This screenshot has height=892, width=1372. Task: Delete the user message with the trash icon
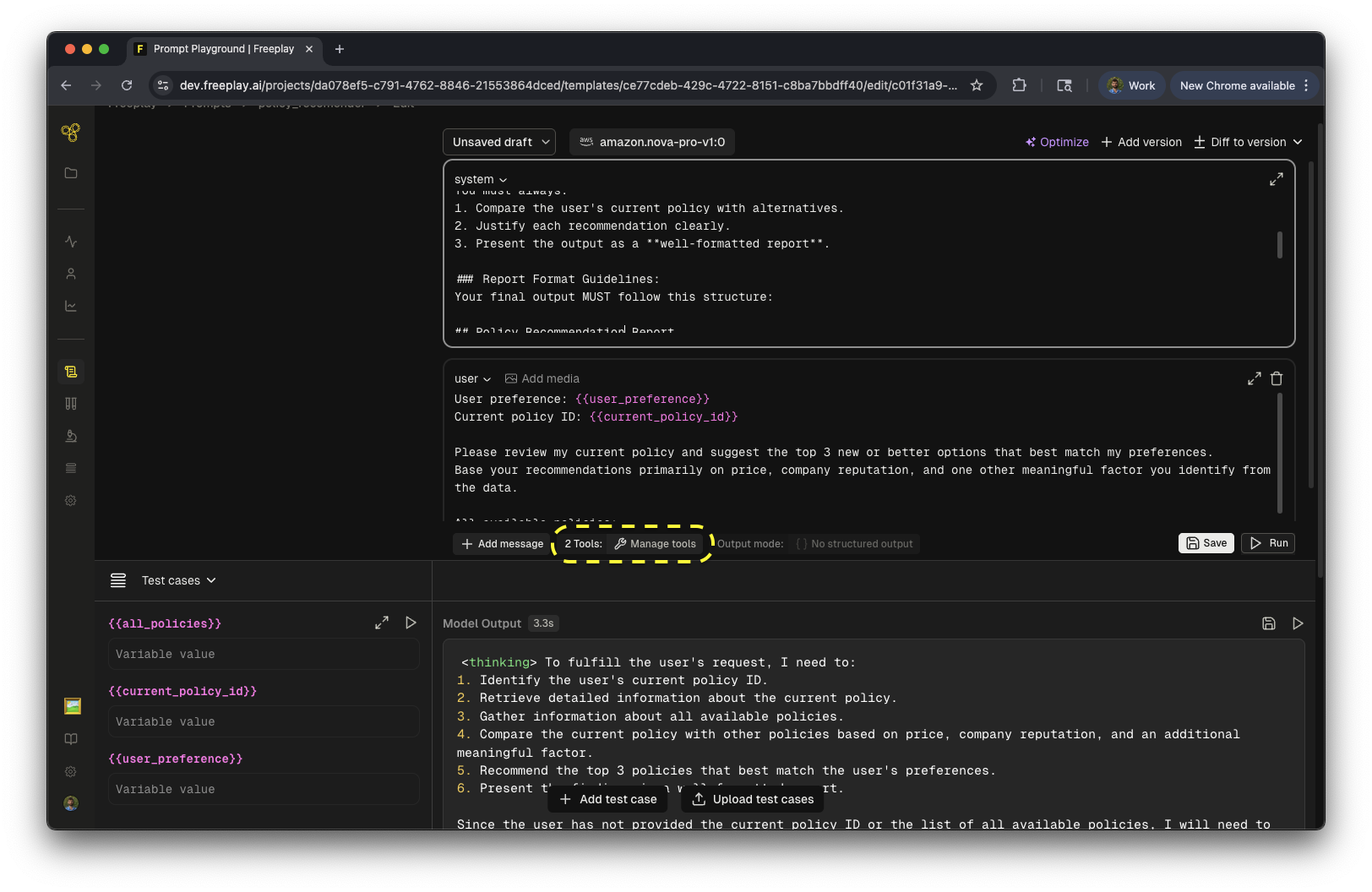pyautogui.click(x=1277, y=378)
